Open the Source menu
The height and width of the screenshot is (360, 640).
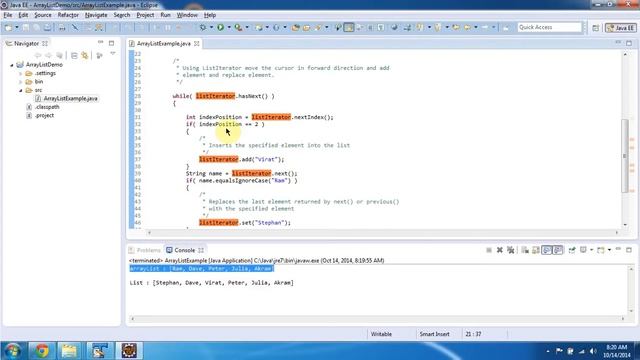43,15
